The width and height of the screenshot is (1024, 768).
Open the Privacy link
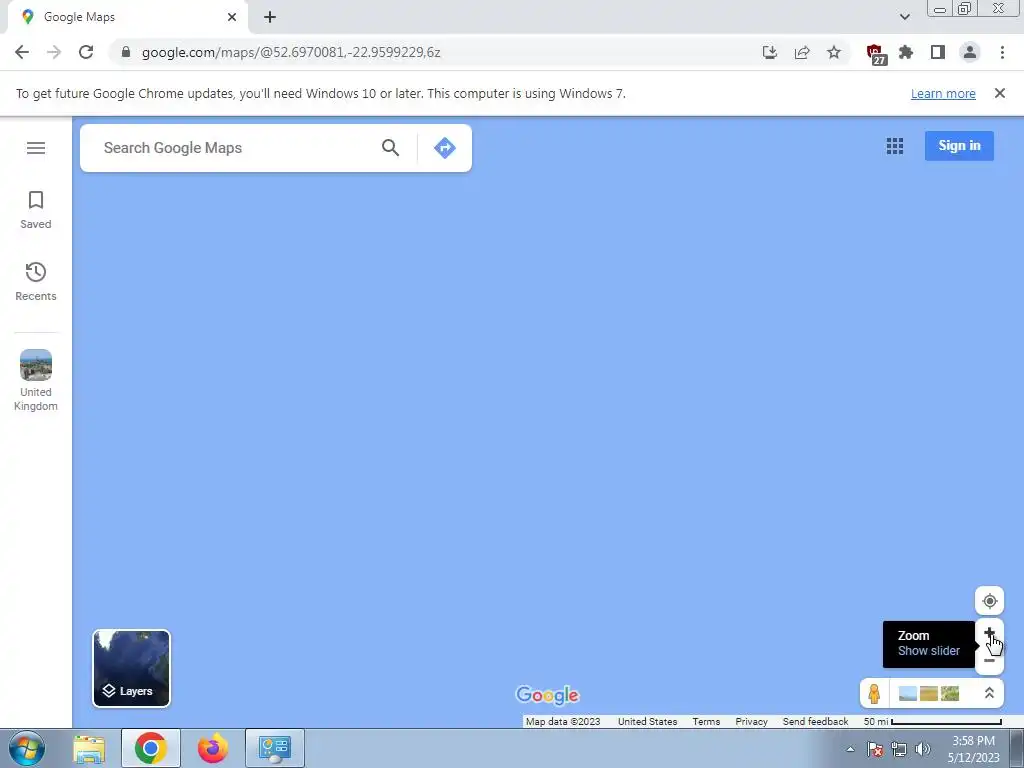(x=751, y=722)
